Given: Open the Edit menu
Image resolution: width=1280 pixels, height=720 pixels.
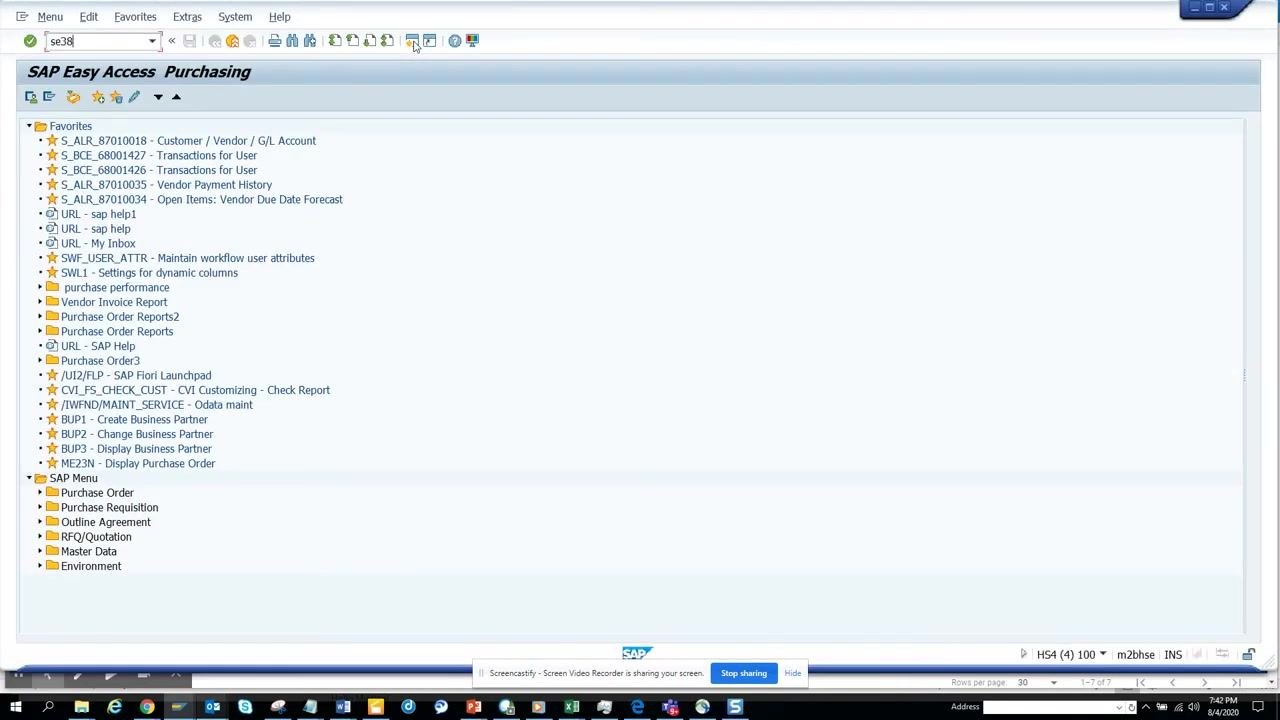Looking at the screenshot, I should pos(89,17).
